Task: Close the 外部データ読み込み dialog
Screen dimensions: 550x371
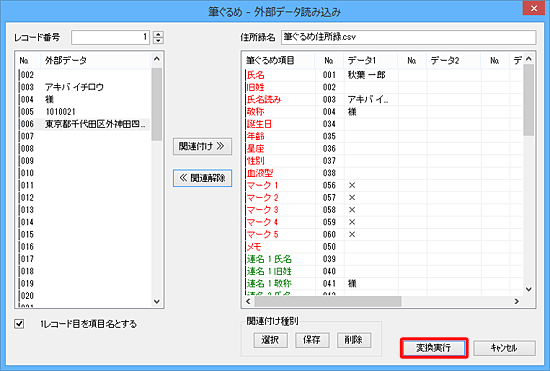Action: click(x=534, y=8)
